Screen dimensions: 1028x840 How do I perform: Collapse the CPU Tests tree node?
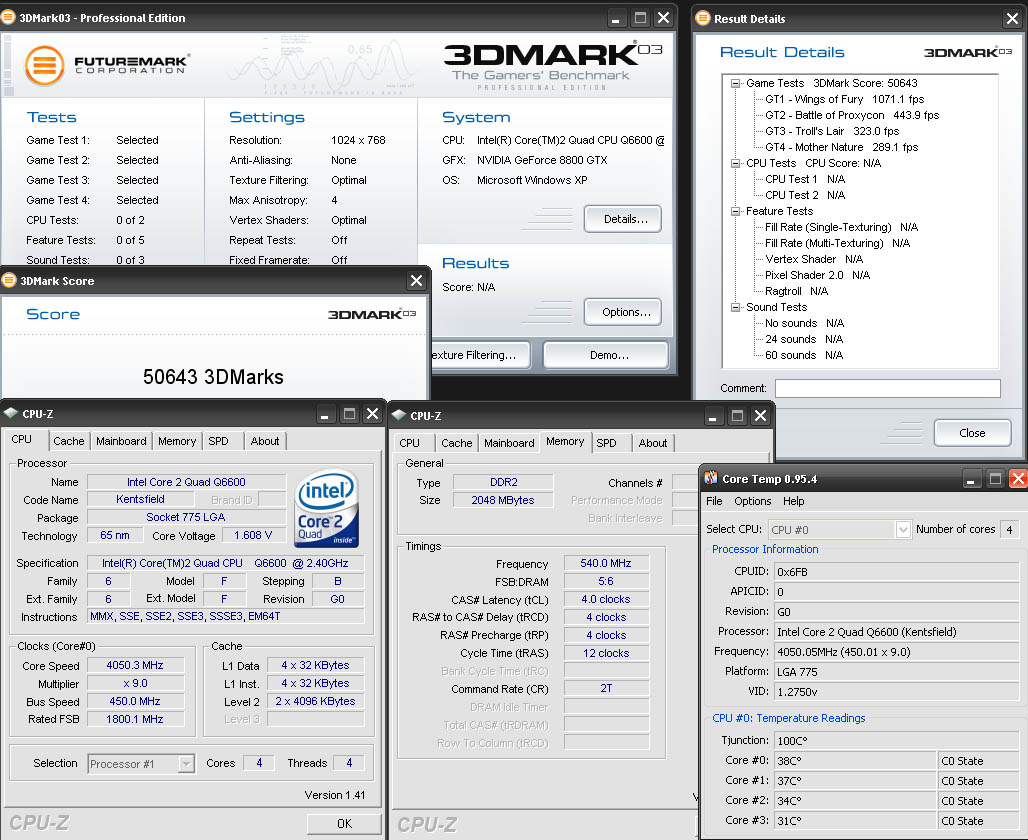tap(736, 163)
